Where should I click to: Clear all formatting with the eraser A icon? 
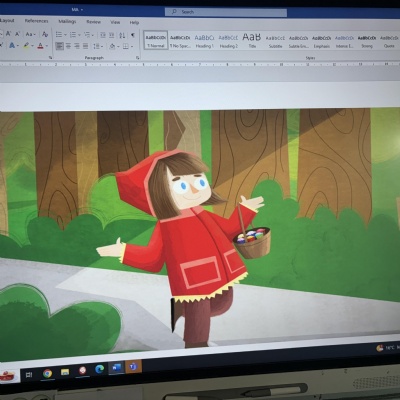tap(45, 34)
